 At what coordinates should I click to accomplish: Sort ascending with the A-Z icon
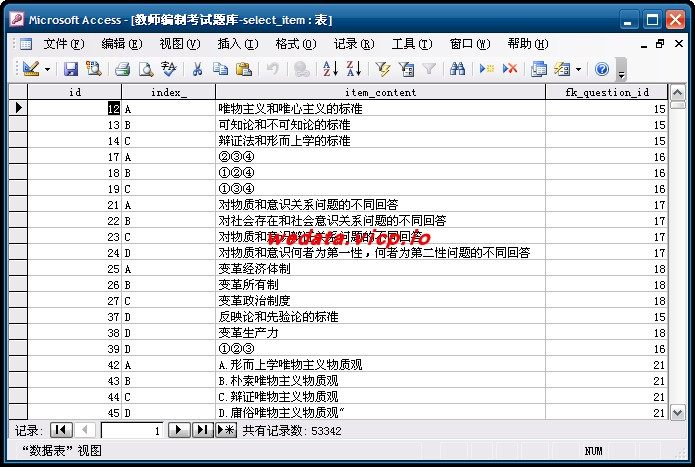pyautogui.click(x=330, y=69)
